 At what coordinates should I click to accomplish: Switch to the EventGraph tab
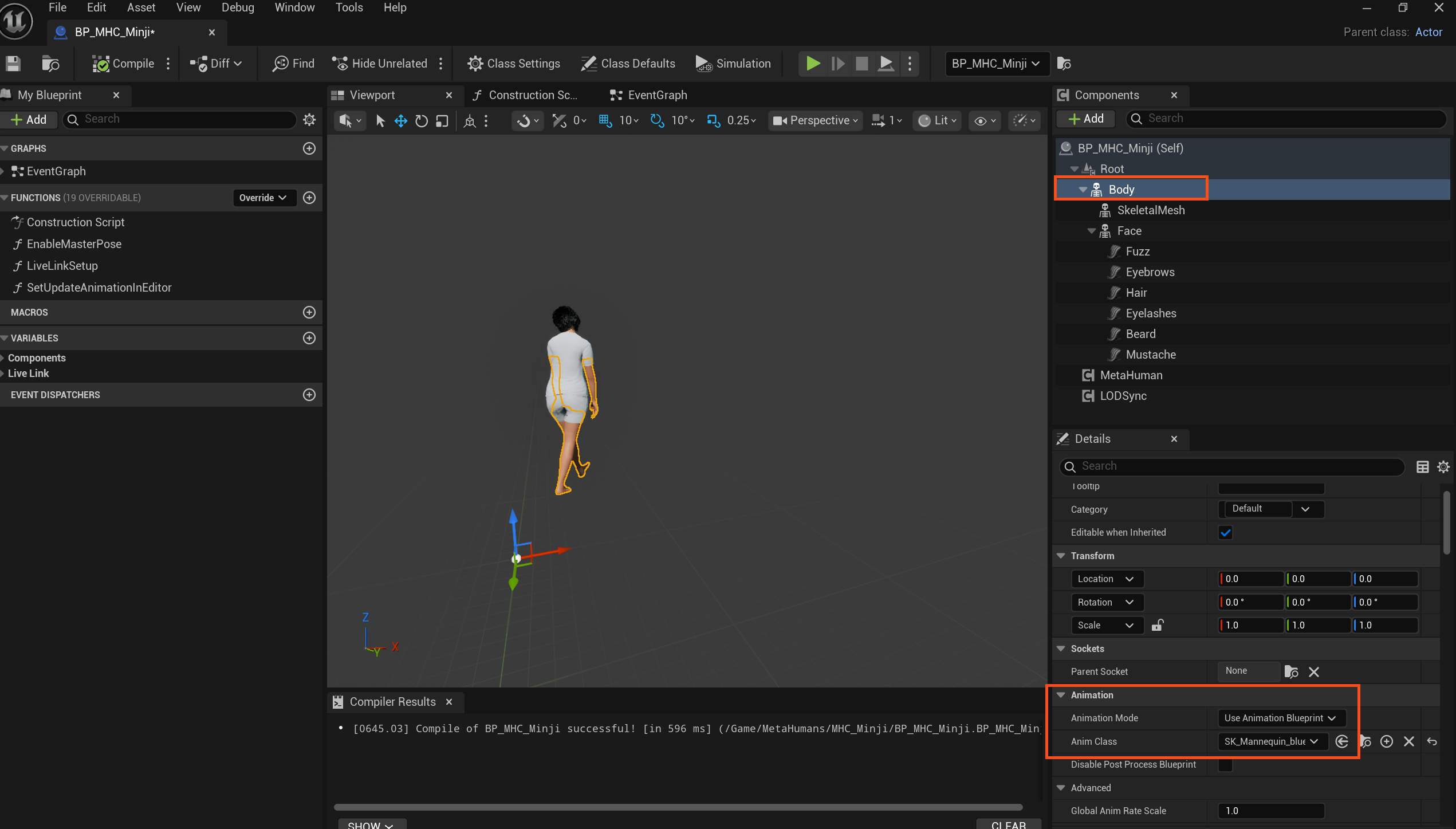pos(648,95)
